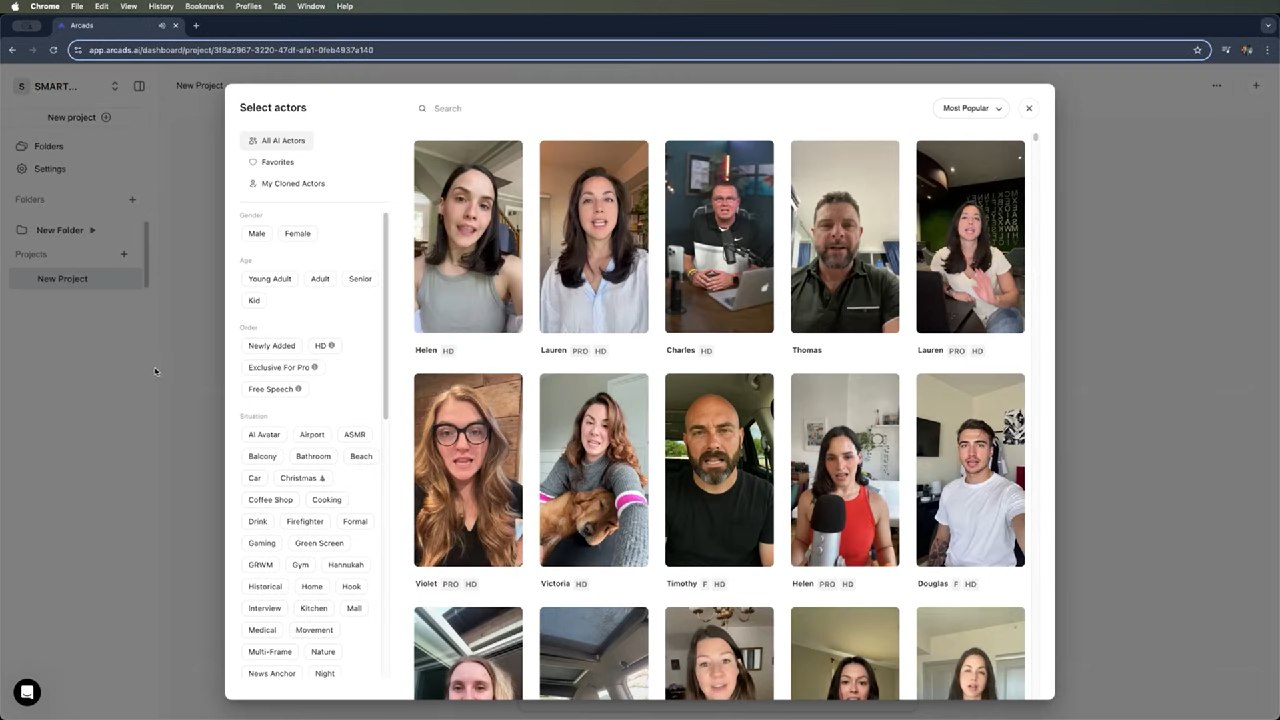Toggle the Female gender filter
1280x720 pixels.
pos(298,234)
